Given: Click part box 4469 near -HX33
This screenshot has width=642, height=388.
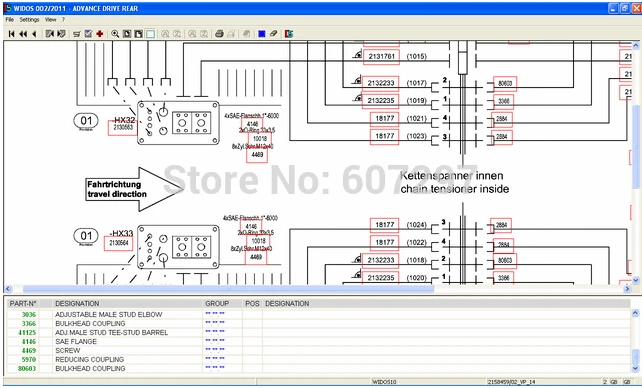Looking at the screenshot, I should [x=256, y=257].
